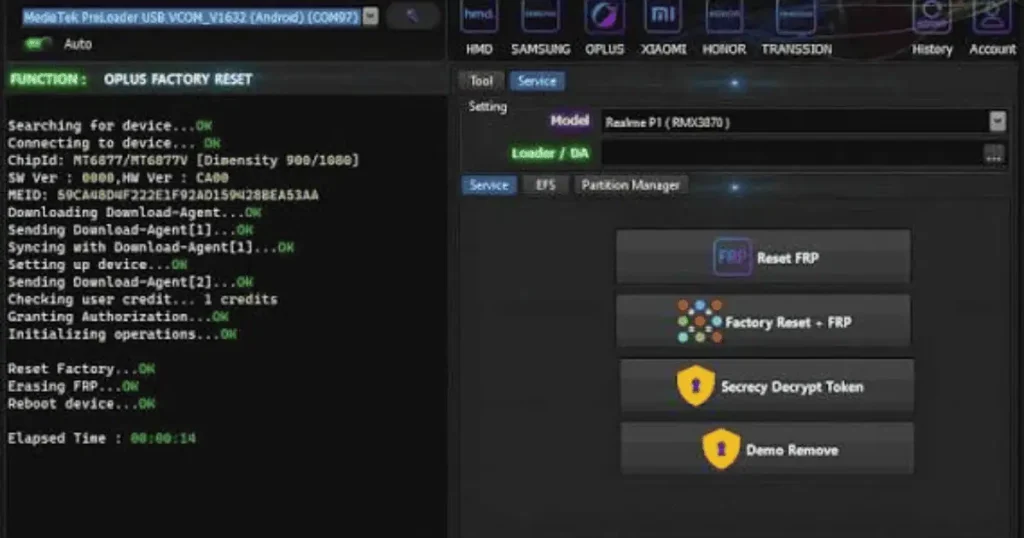This screenshot has width=1024, height=538.
Task: Expand the Model dropdown showing Realme P1
Action: coord(997,121)
